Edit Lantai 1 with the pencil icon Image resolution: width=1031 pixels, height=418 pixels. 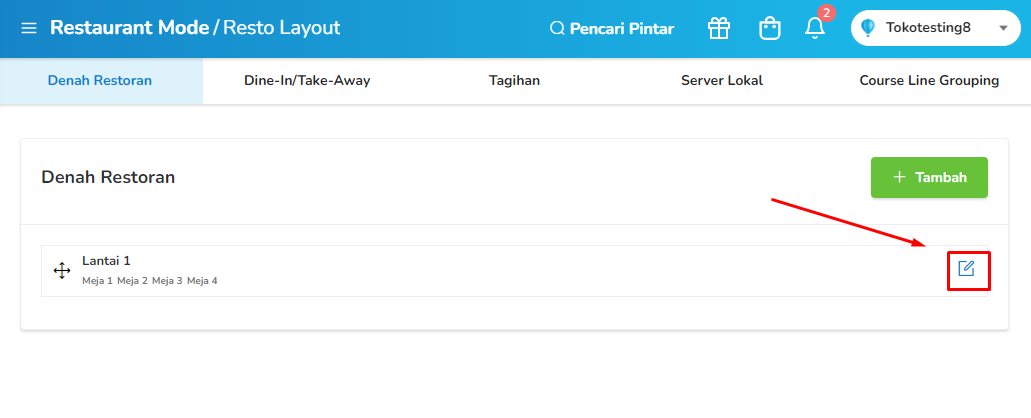click(x=966, y=268)
